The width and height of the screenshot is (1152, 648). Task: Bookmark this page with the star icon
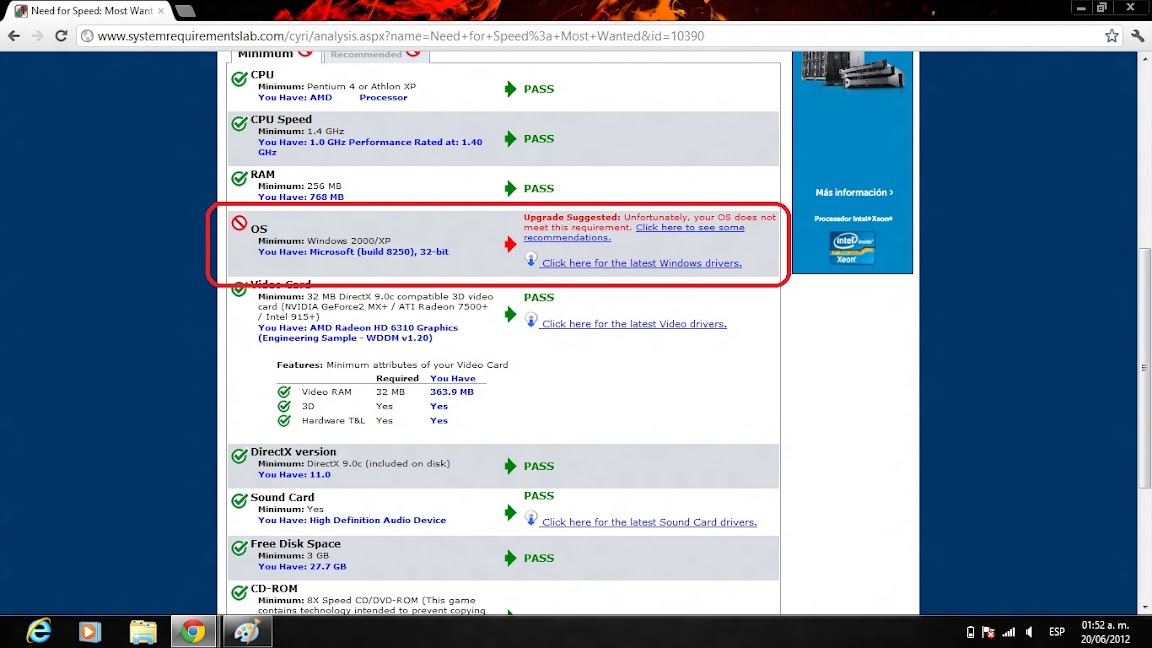(1112, 35)
